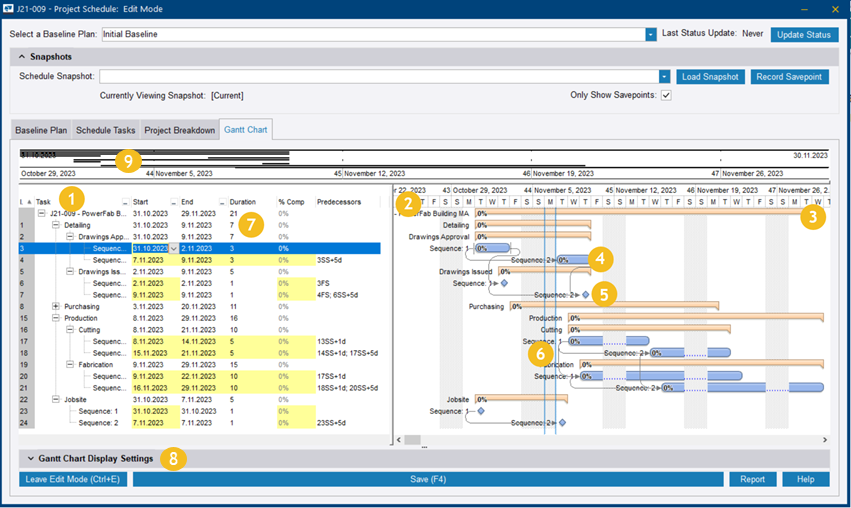This screenshot has height=508, width=851.
Task: Click the Task column filter icon
Action: point(126,202)
